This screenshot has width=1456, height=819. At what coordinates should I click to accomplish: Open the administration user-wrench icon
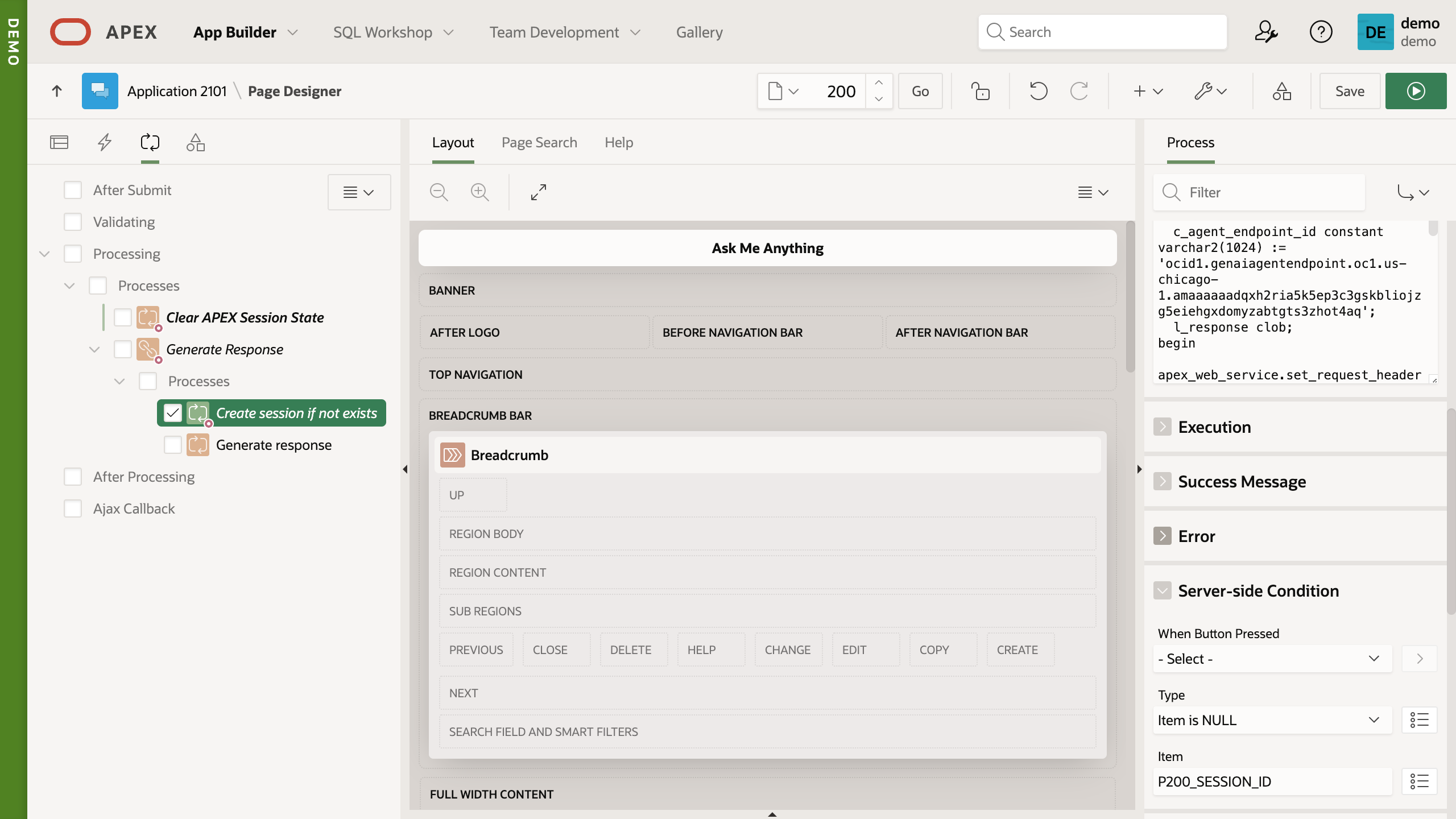click(x=1266, y=32)
